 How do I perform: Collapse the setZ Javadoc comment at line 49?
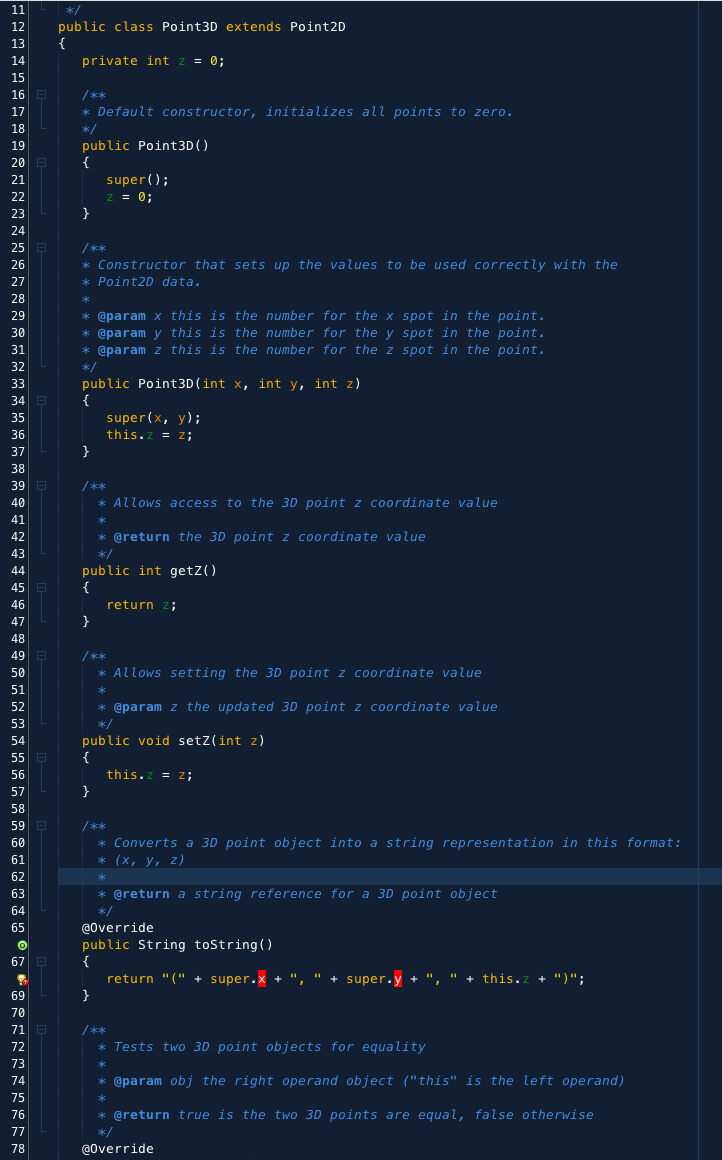click(x=41, y=656)
